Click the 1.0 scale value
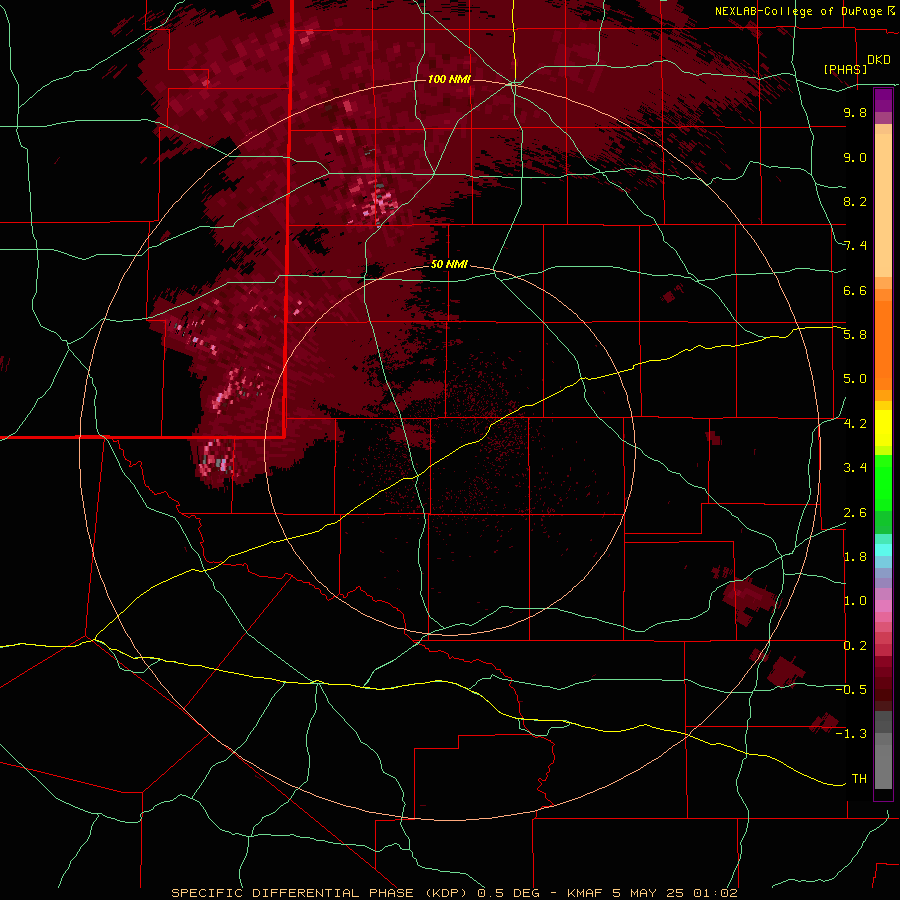 tap(855, 601)
